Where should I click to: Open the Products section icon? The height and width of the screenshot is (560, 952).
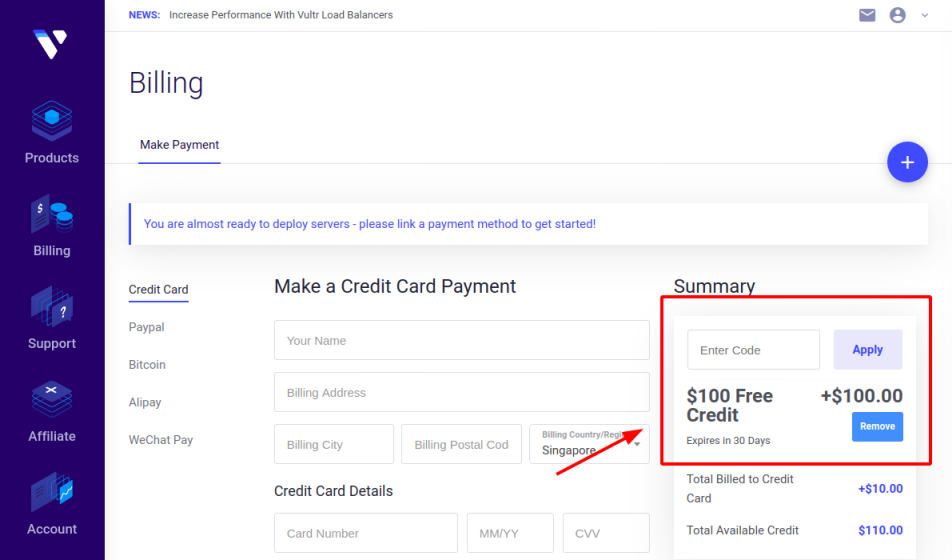(52, 120)
